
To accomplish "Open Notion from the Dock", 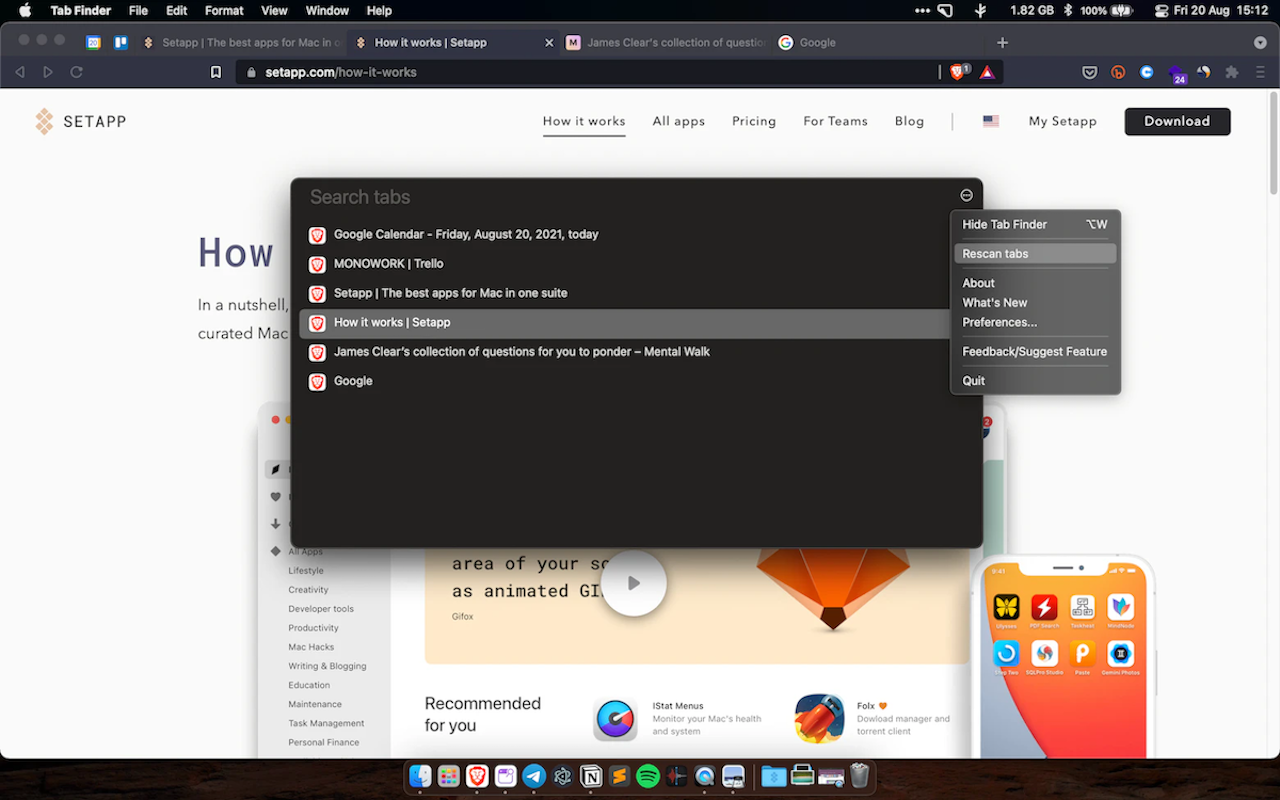I will click(591, 776).
